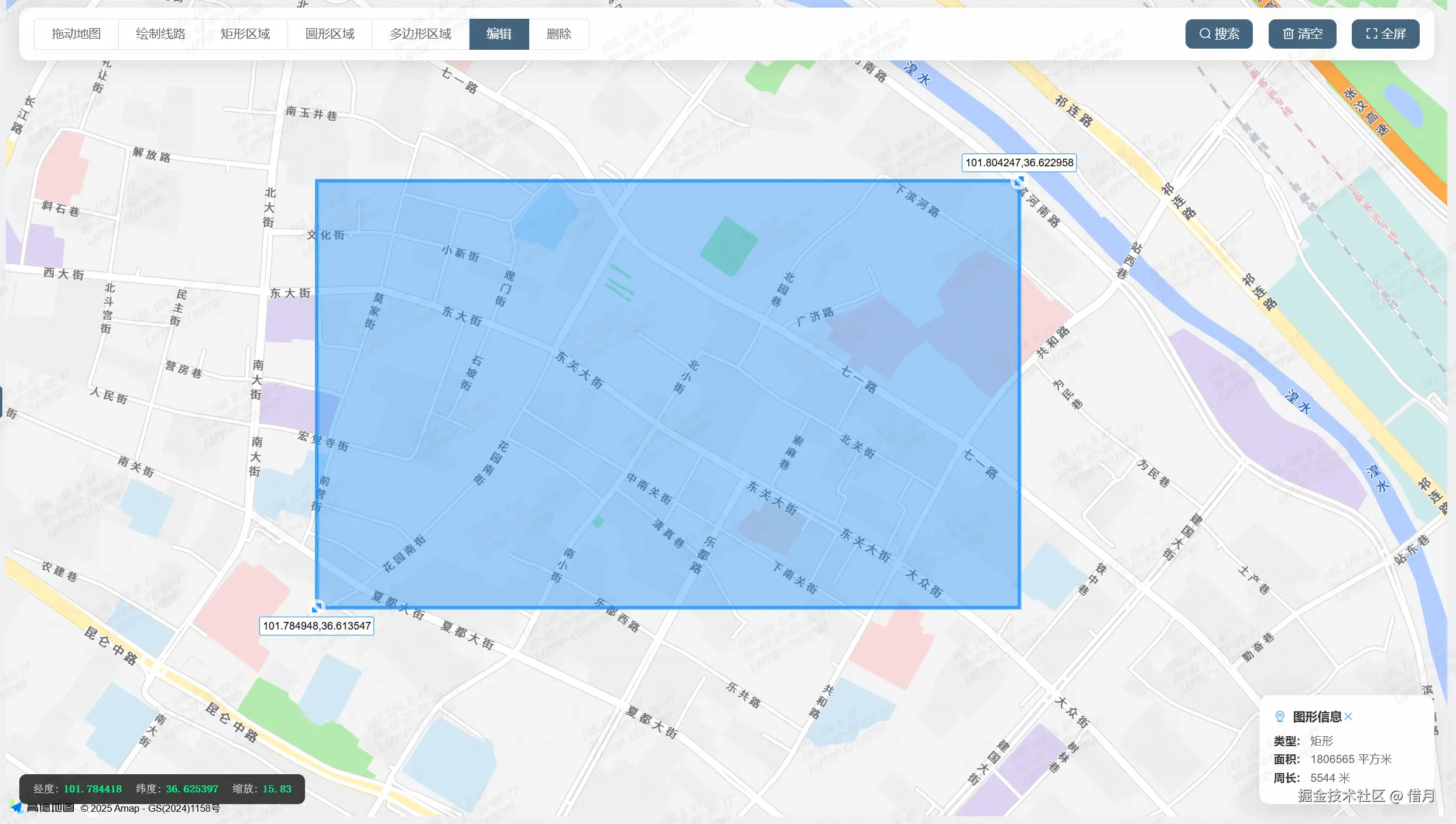The height and width of the screenshot is (824, 1456).
Task: Click the longitude latitude status bar
Action: pos(162,789)
